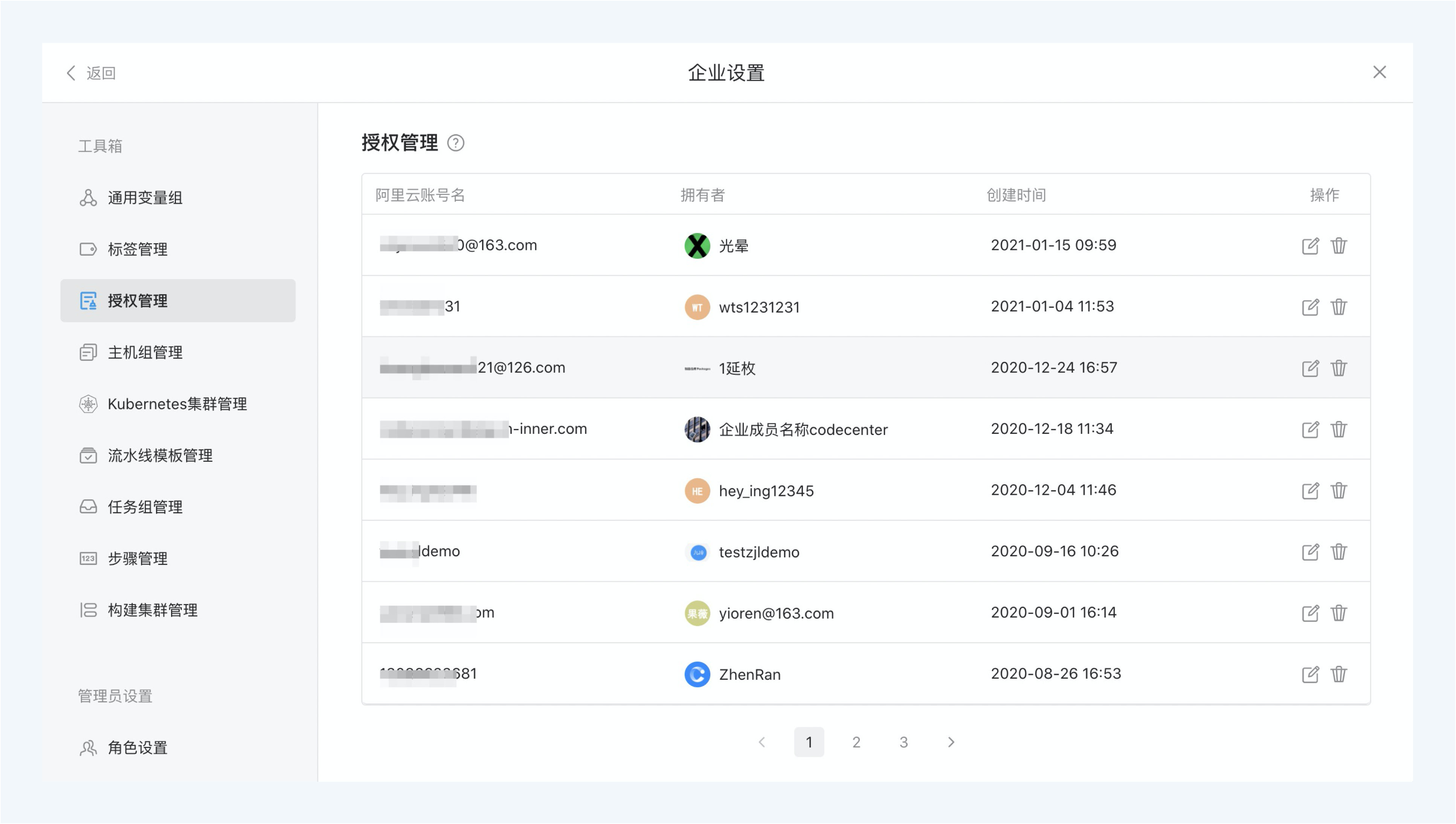Click the 企业成员名称codecenter avatar
Image resolution: width=1456 pixels, height=824 pixels.
(x=697, y=429)
